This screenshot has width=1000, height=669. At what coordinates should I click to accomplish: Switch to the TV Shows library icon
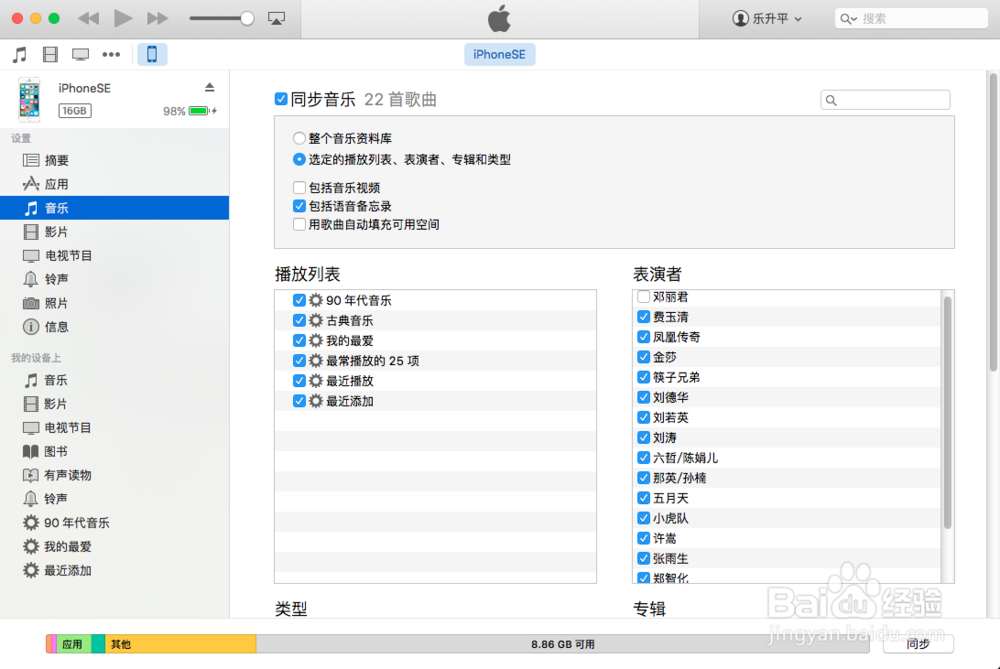point(80,54)
